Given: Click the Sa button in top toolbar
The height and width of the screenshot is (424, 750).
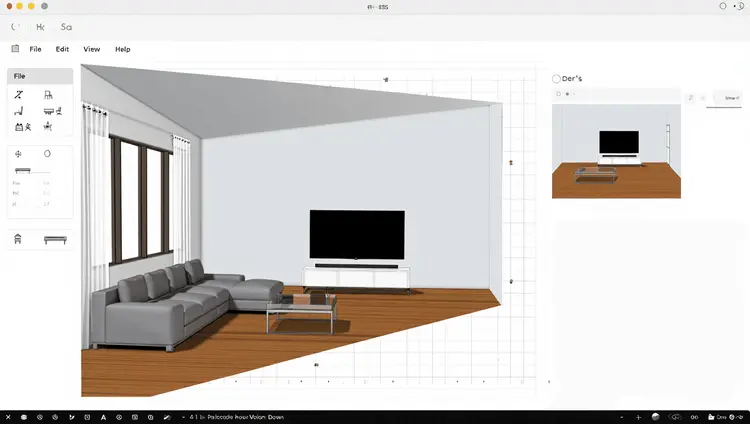Looking at the screenshot, I should [66, 27].
